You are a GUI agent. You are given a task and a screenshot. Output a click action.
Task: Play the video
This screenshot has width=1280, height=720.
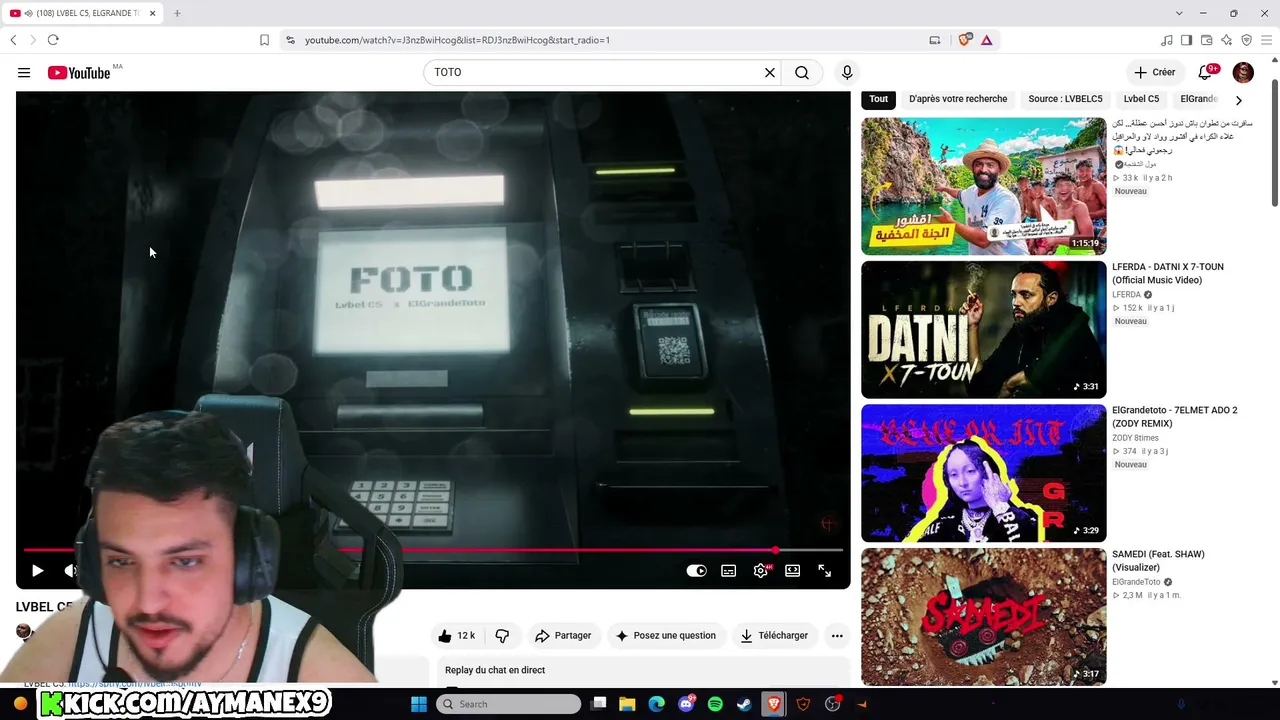[x=37, y=571]
